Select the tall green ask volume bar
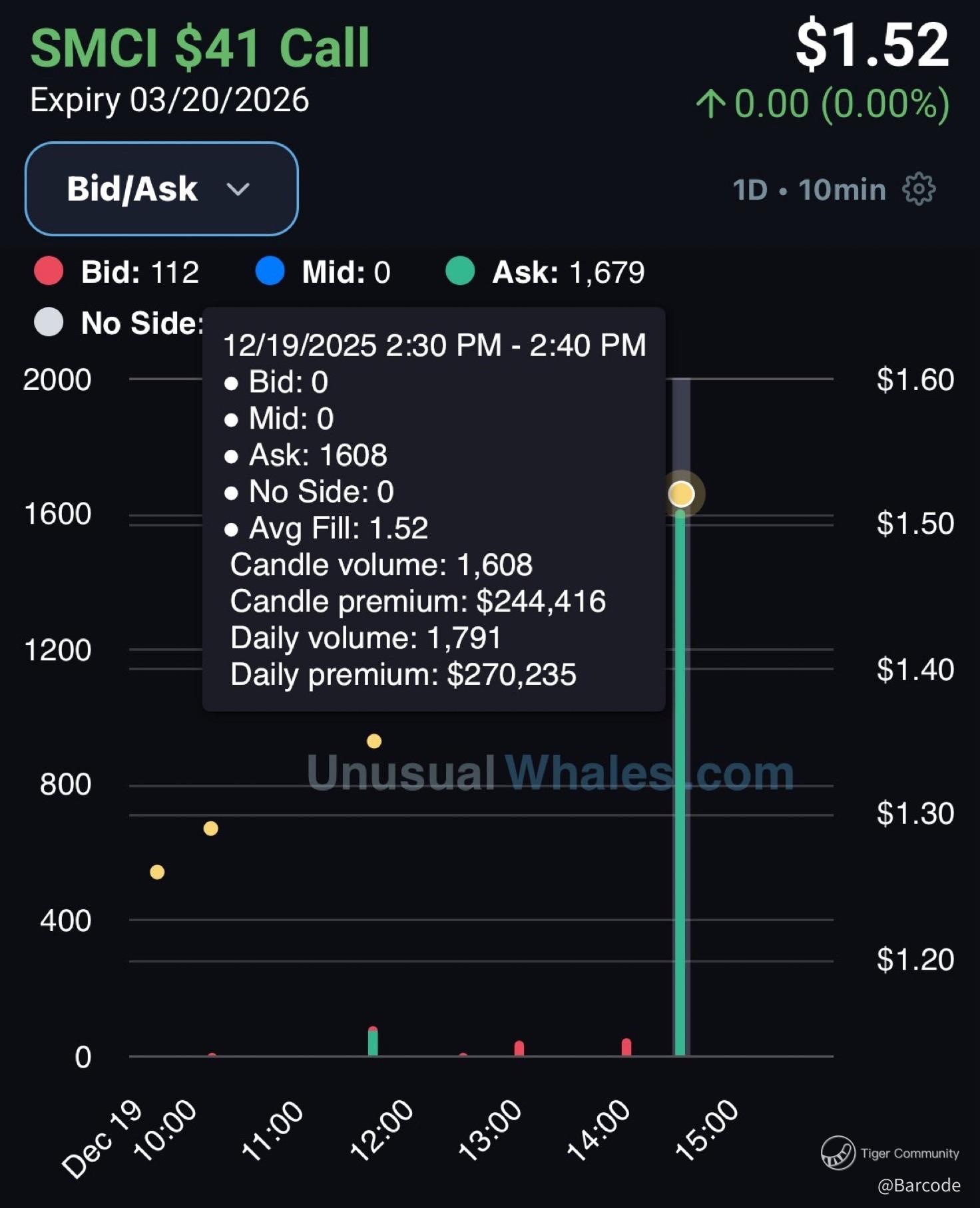 [x=680, y=783]
